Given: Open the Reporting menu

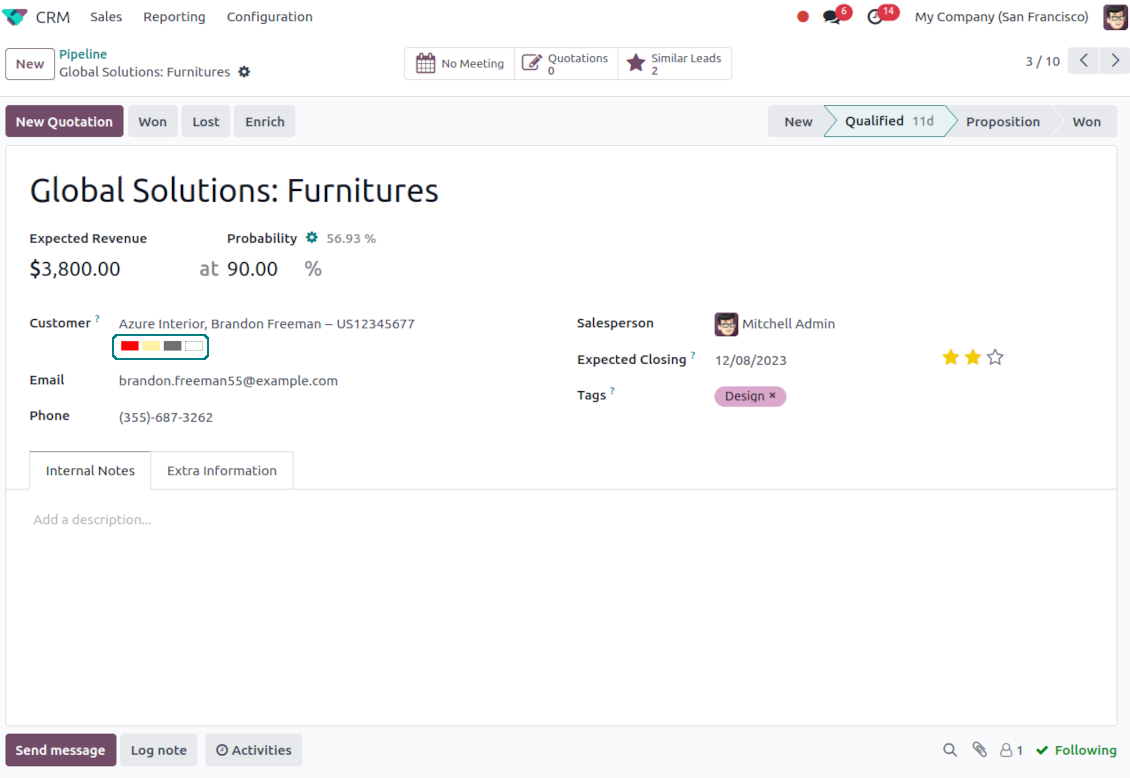Looking at the screenshot, I should click(x=174, y=17).
